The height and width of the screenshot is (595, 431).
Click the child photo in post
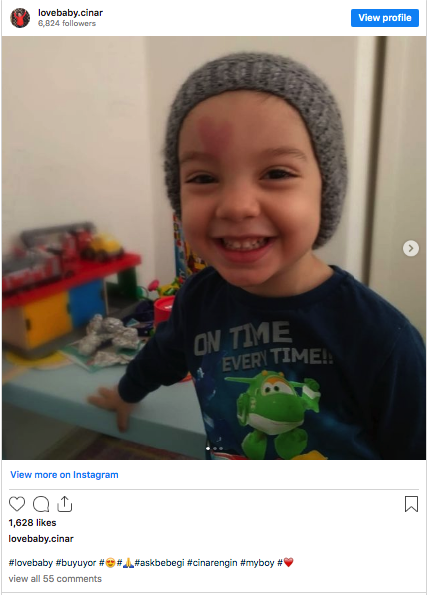coord(214,248)
